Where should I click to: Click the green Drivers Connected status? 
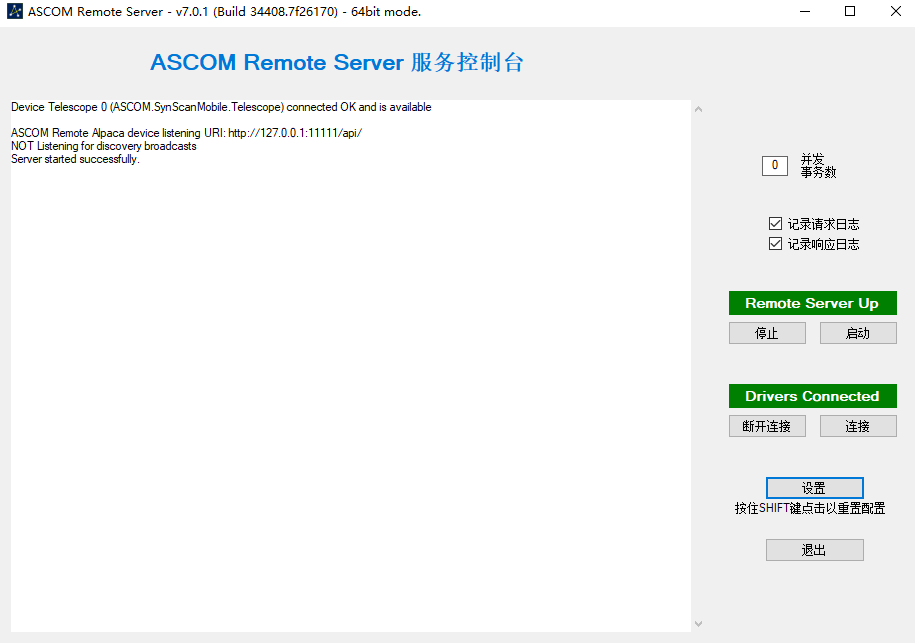[x=812, y=396]
